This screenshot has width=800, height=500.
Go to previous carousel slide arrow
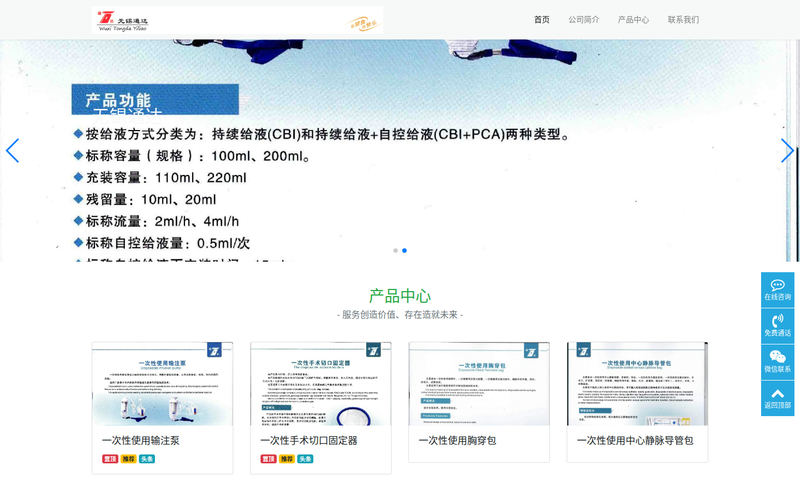tap(13, 151)
